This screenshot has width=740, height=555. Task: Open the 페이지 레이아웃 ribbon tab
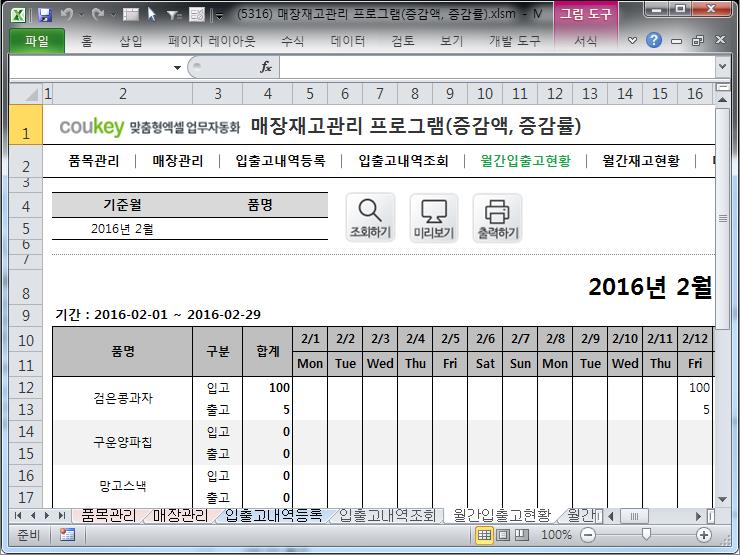tap(211, 41)
